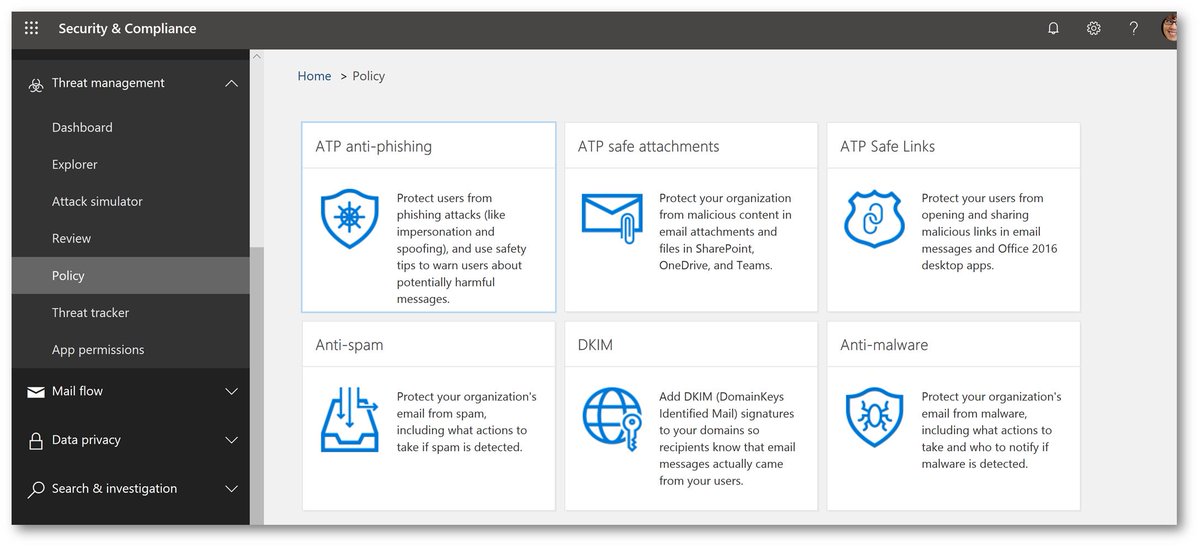Click the ATP Safe Links badge icon

pos(874,220)
